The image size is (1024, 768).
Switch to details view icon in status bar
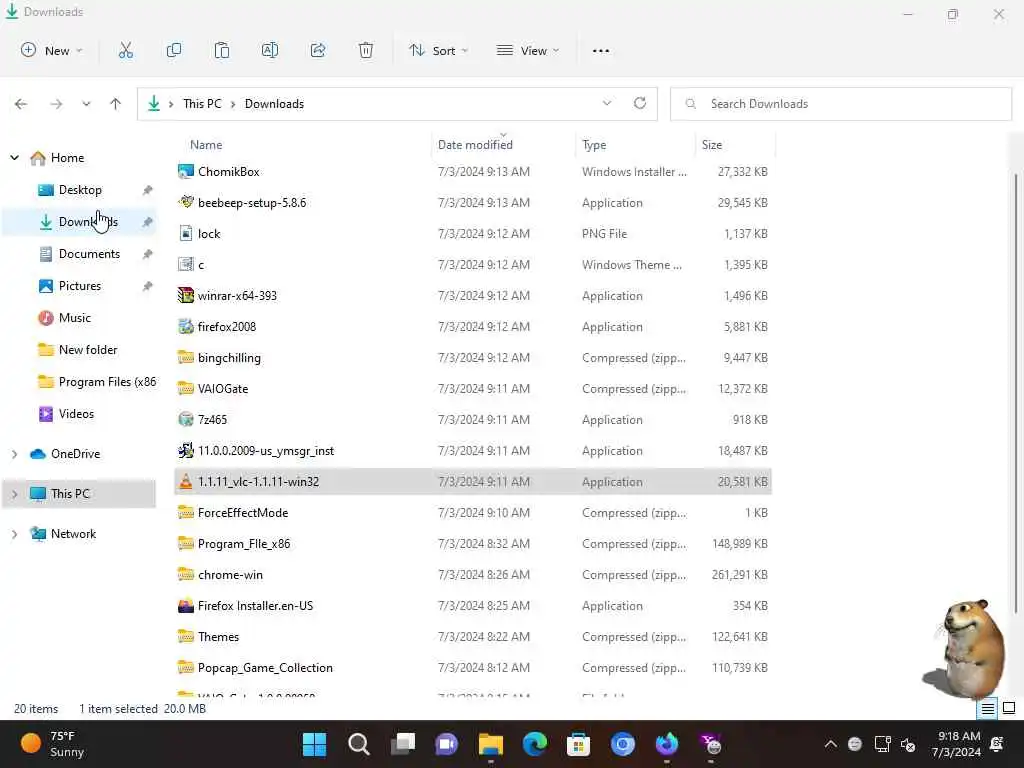click(988, 708)
